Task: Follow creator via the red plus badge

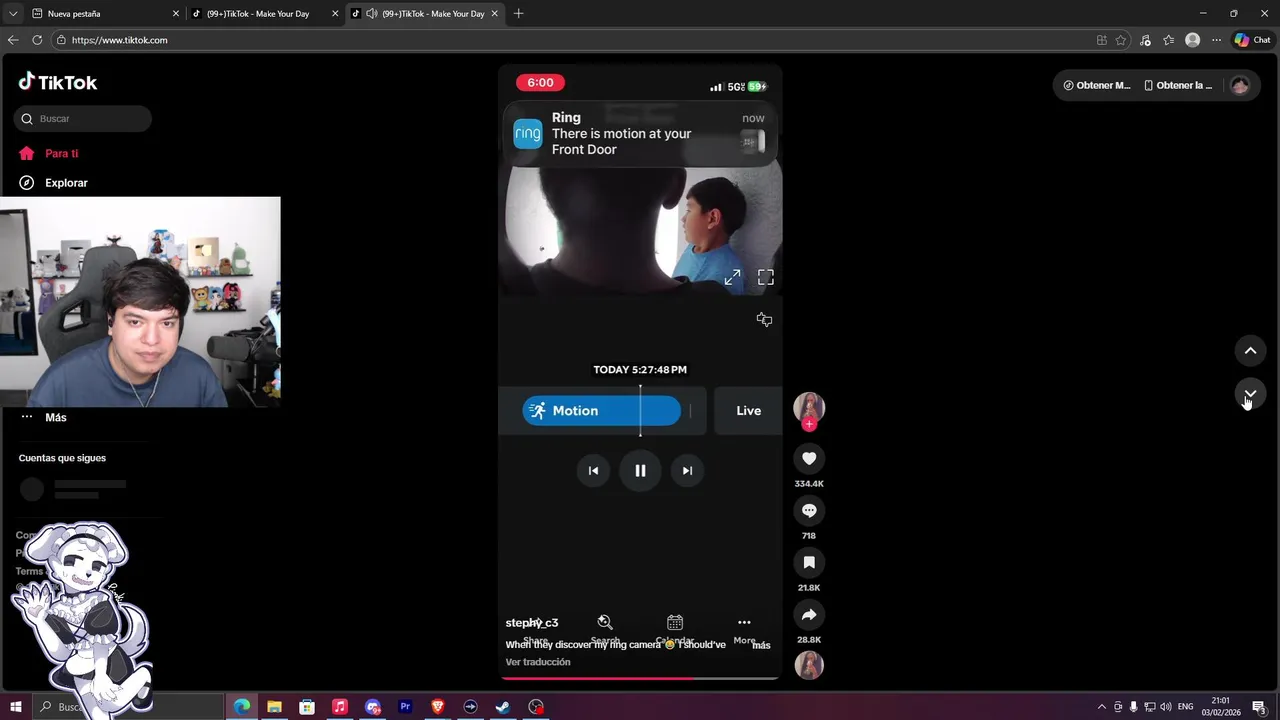Action: tap(809, 424)
